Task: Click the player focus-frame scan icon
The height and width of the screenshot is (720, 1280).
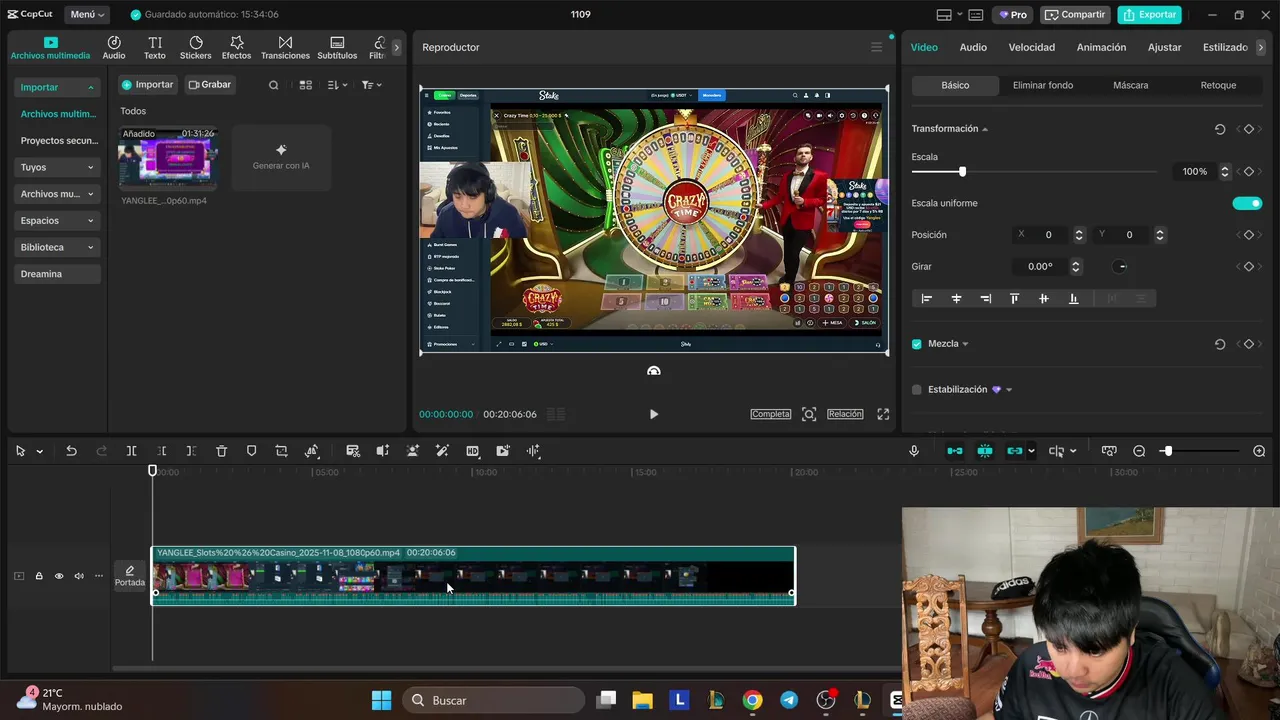Action: point(809,414)
